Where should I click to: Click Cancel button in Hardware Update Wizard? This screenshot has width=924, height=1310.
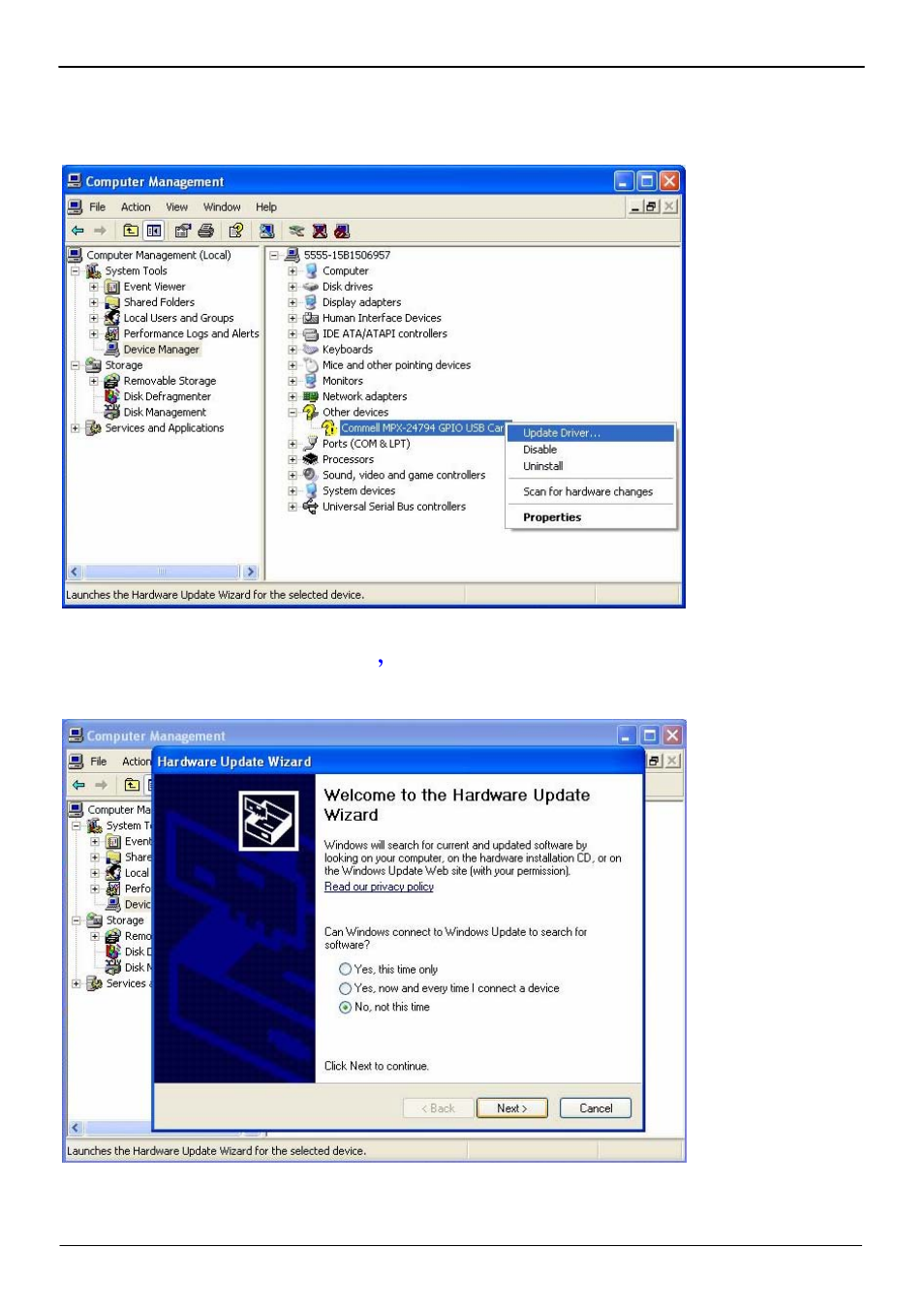point(596,1108)
